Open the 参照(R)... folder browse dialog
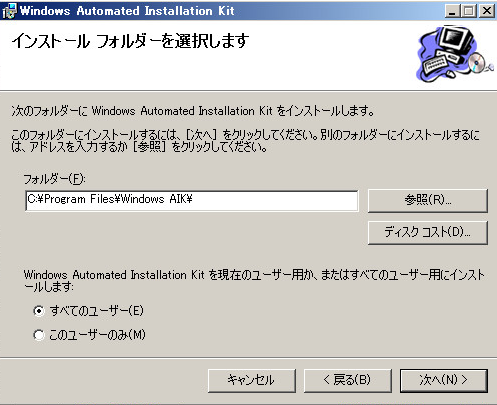 pos(428,201)
